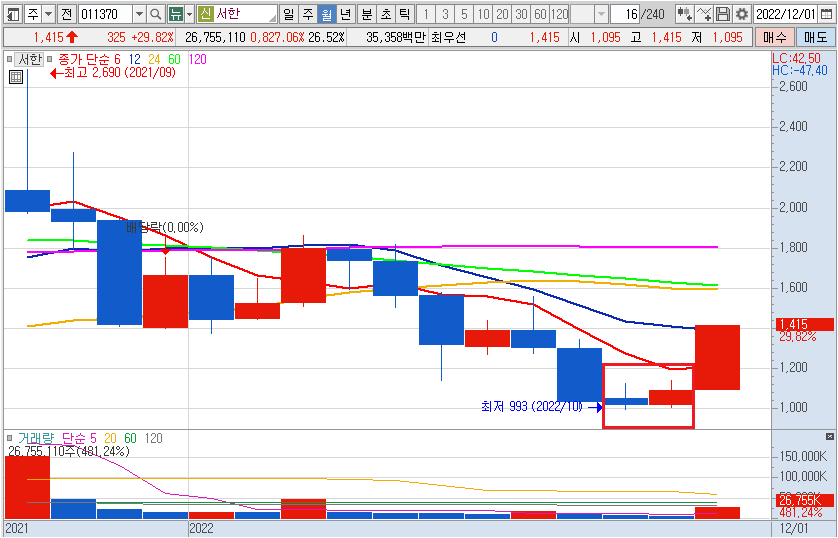Select interval 20 button
Image resolution: width=838 pixels, height=538 pixels.
point(502,14)
